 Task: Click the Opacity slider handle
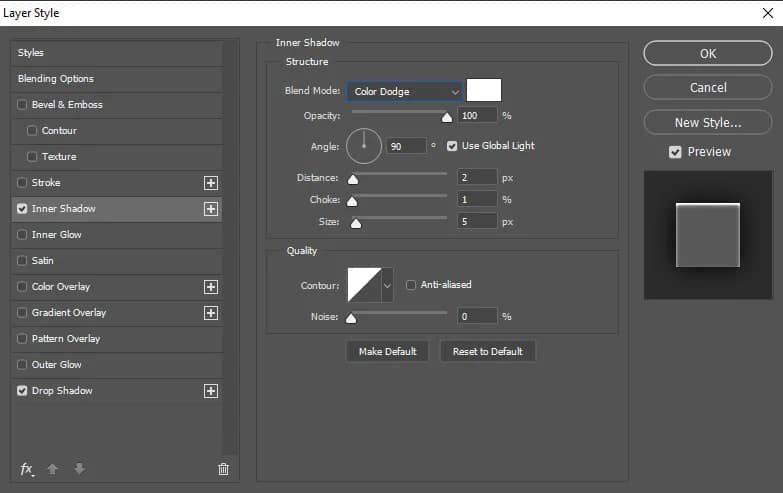tap(447, 117)
